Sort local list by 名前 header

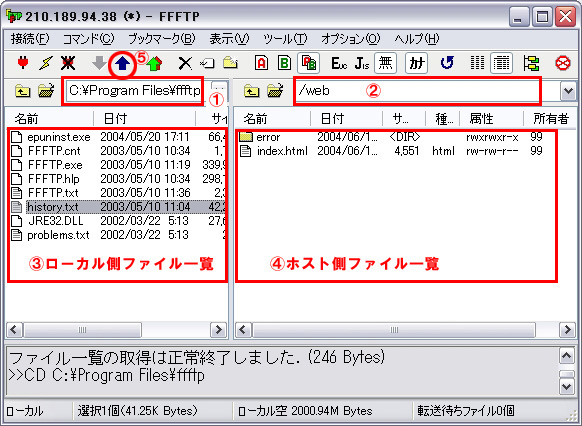click(x=50, y=119)
